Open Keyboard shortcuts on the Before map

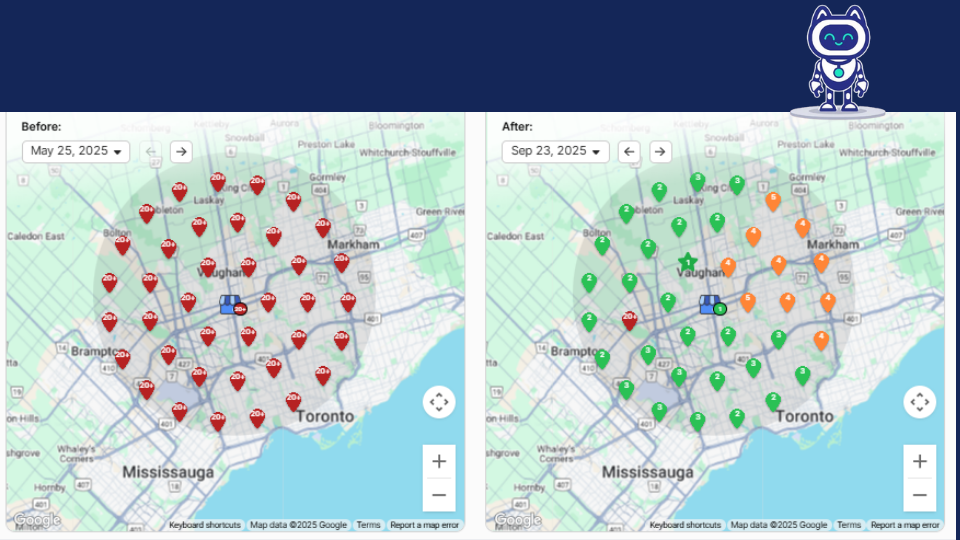pos(204,525)
